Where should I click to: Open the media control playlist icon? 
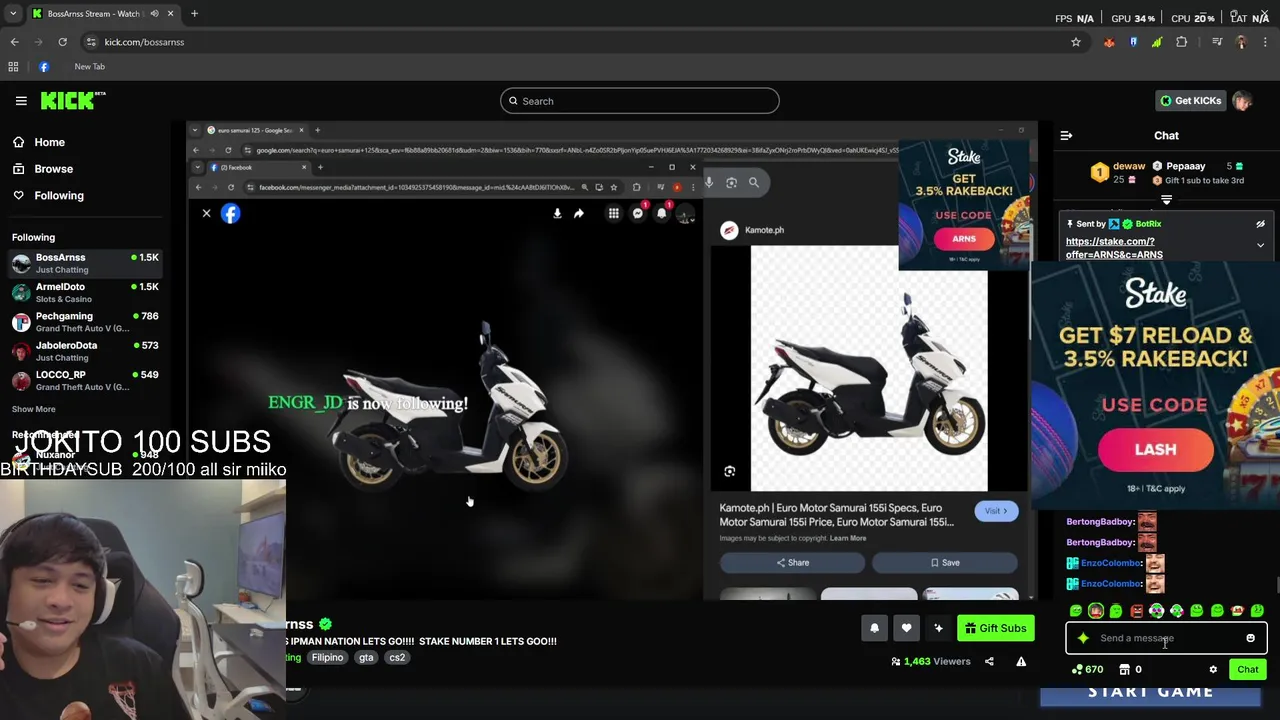click(1217, 42)
